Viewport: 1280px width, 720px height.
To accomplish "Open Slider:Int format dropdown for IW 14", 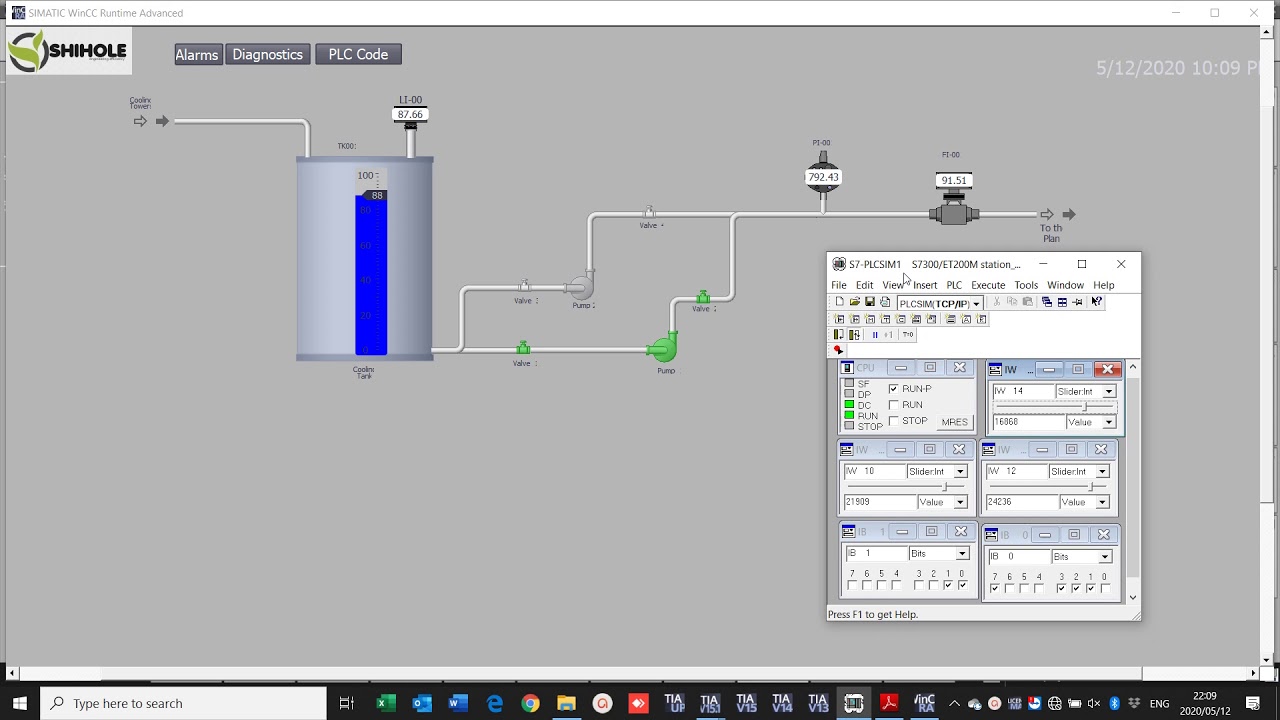I will click(1109, 391).
